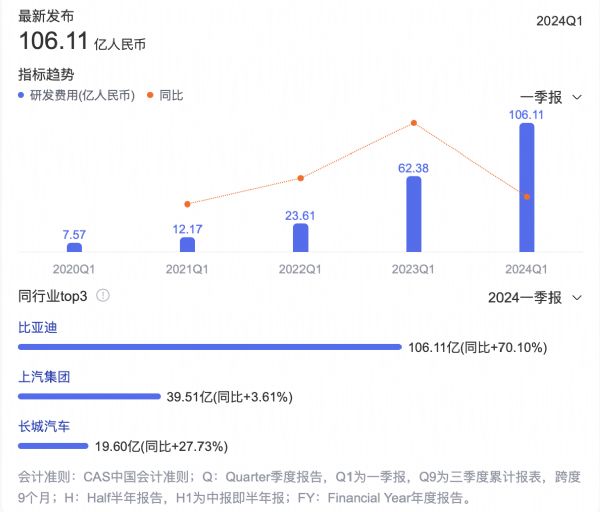Viewport: 600px width, 512px height.
Task: Open the 长城汽车 company link
Action: pos(44,426)
